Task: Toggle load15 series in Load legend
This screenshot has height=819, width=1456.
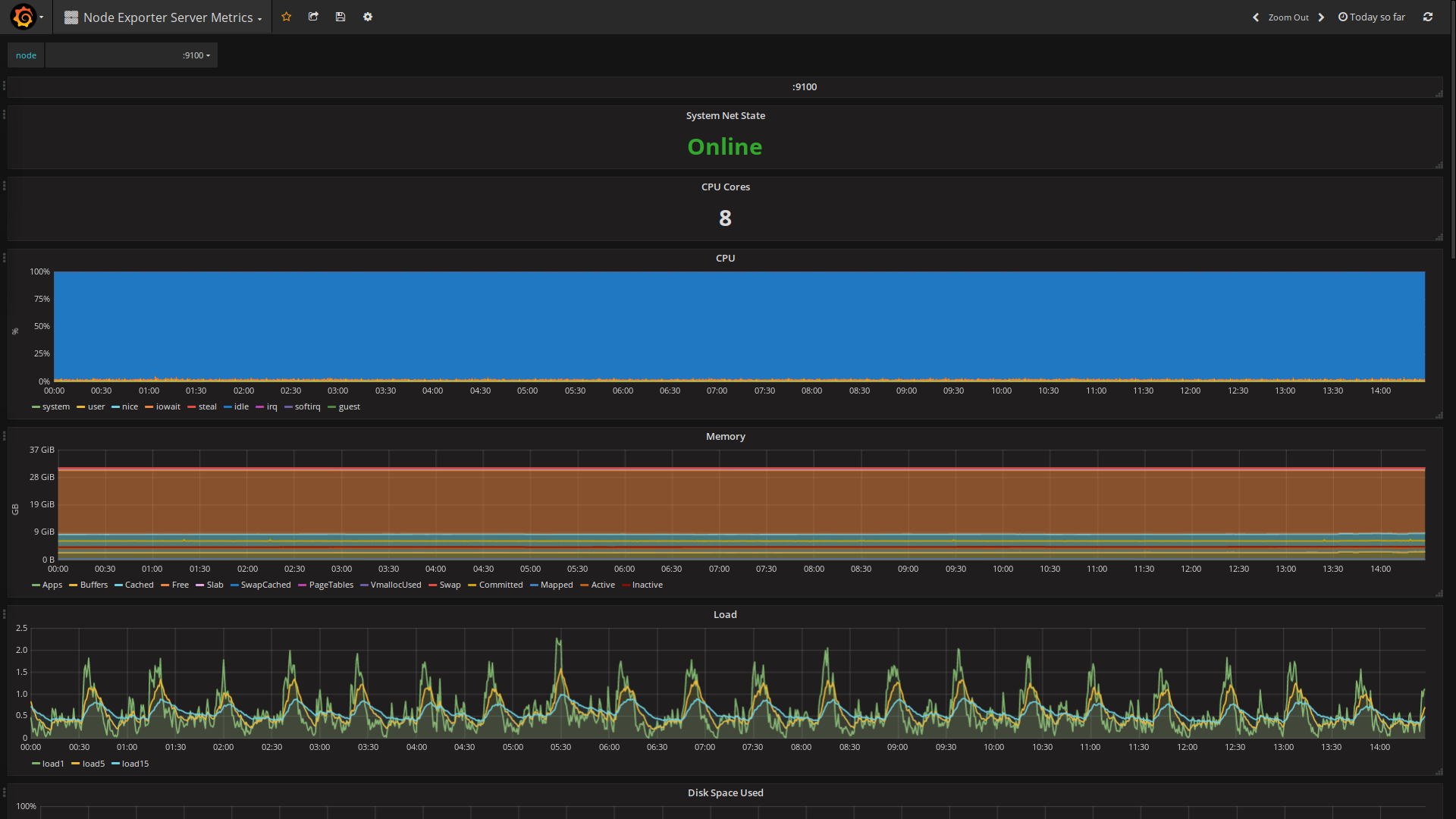Action: 135,764
